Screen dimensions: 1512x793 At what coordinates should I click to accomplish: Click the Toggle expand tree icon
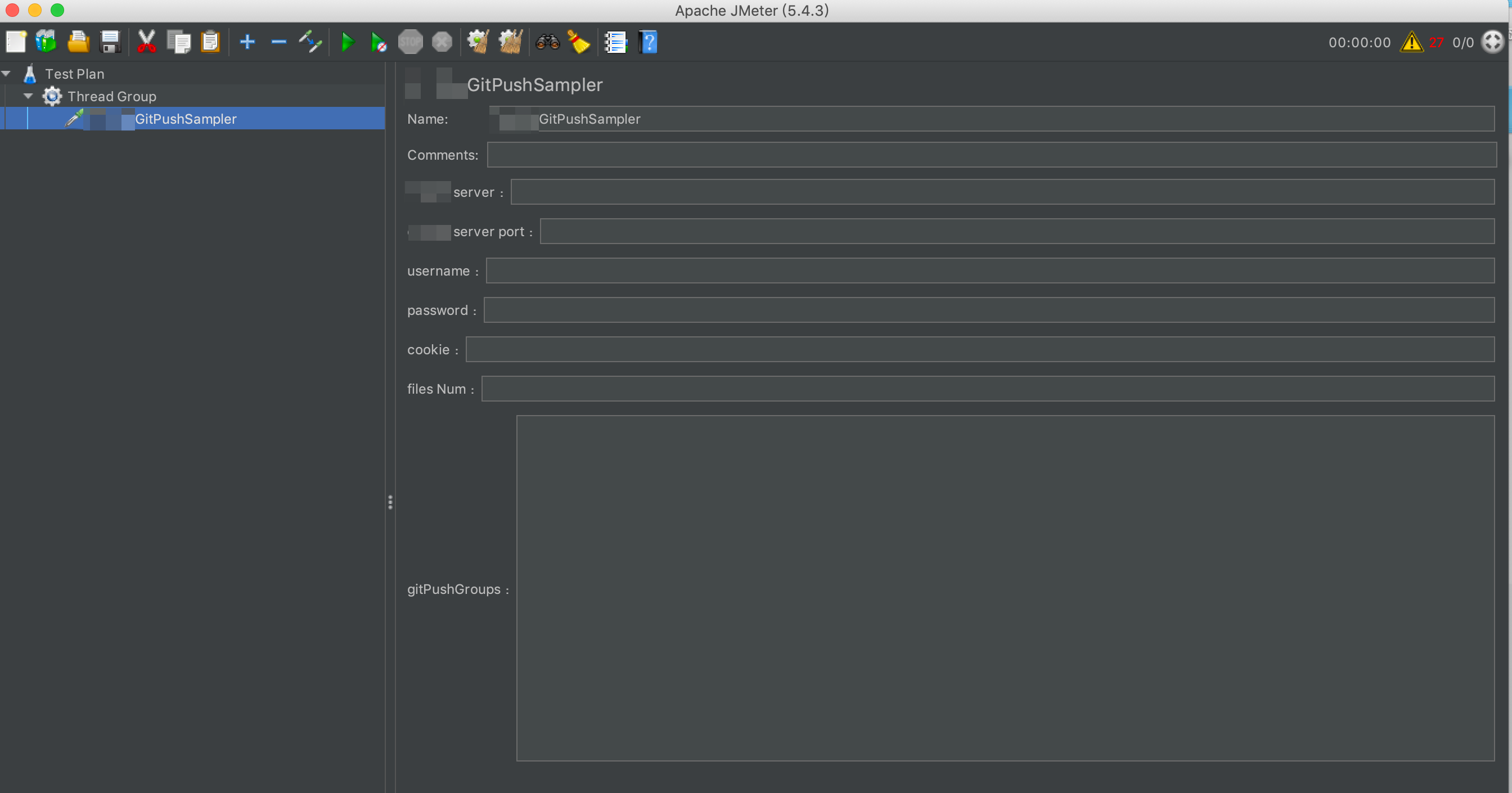click(310, 42)
